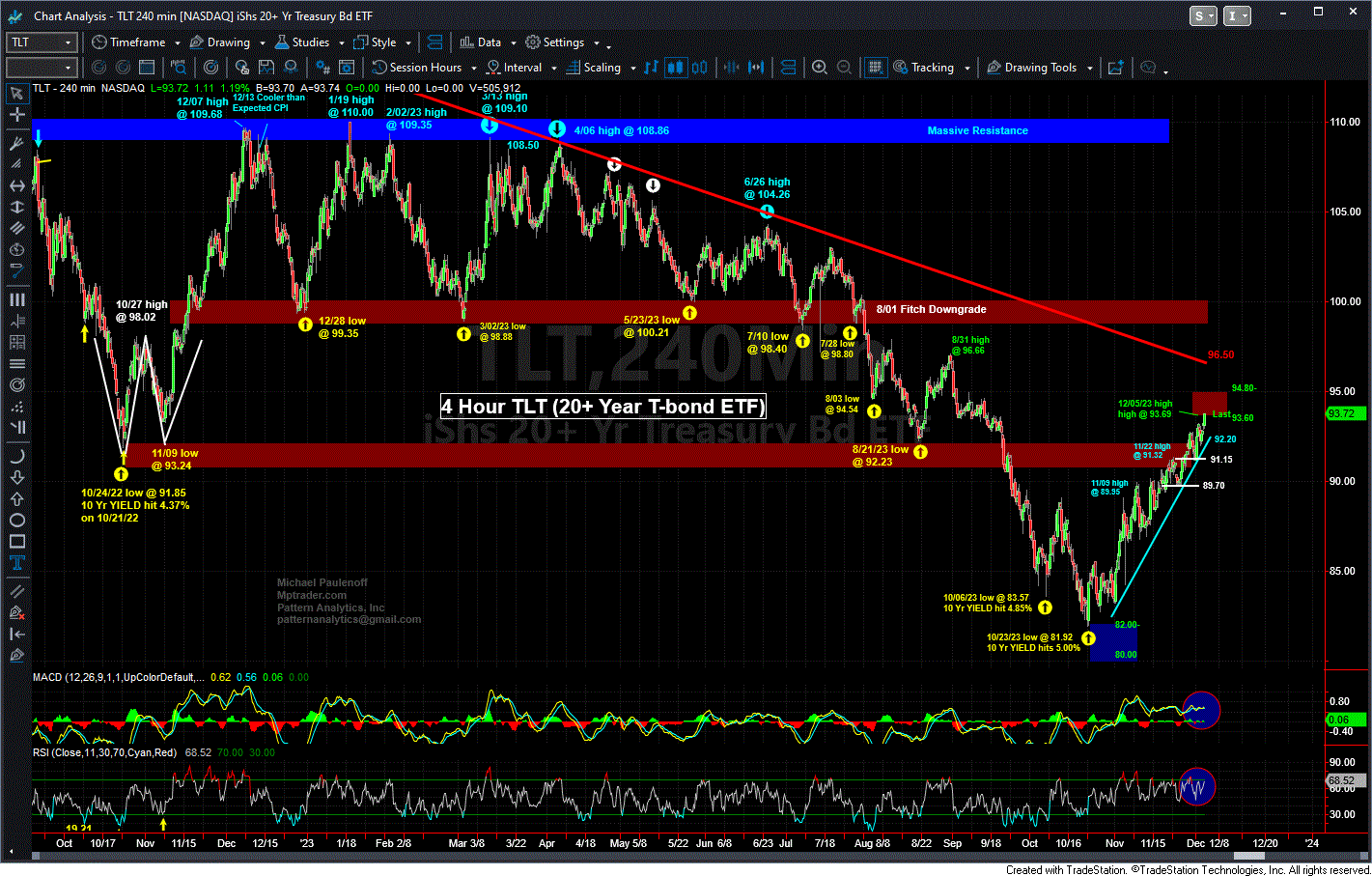Pick the parallel lines channel tool
This screenshot has width=1372, height=876.
[16, 229]
